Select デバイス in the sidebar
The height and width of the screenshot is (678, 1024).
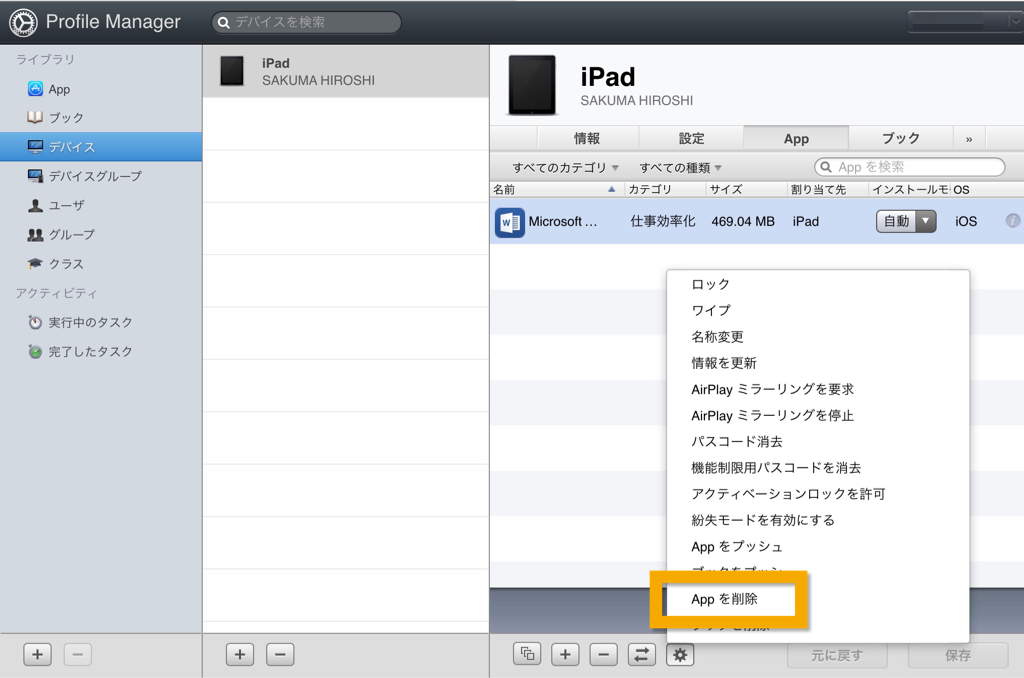point(101,147)
